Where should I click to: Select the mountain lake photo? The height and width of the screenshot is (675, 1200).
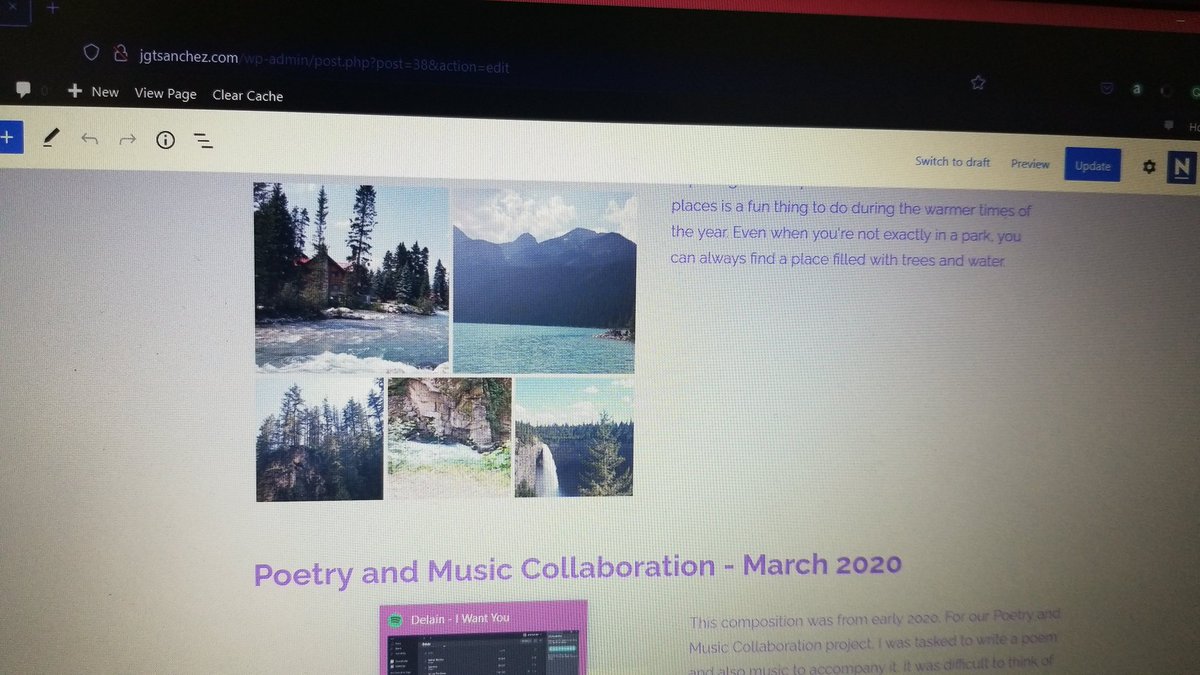pyautogui.click(x=545, y=282)
